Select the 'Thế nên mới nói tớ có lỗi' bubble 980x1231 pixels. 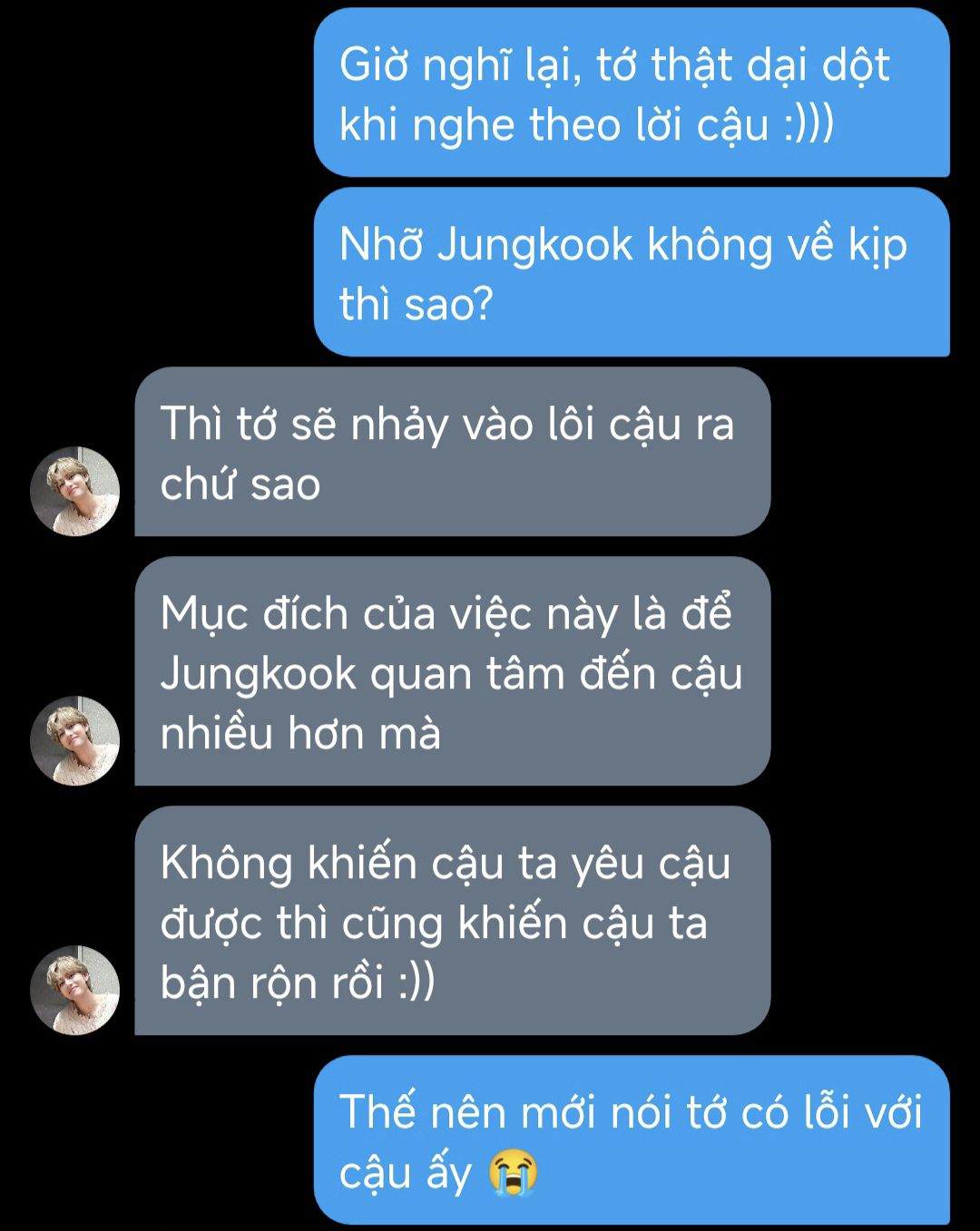tap(632, 1140)
